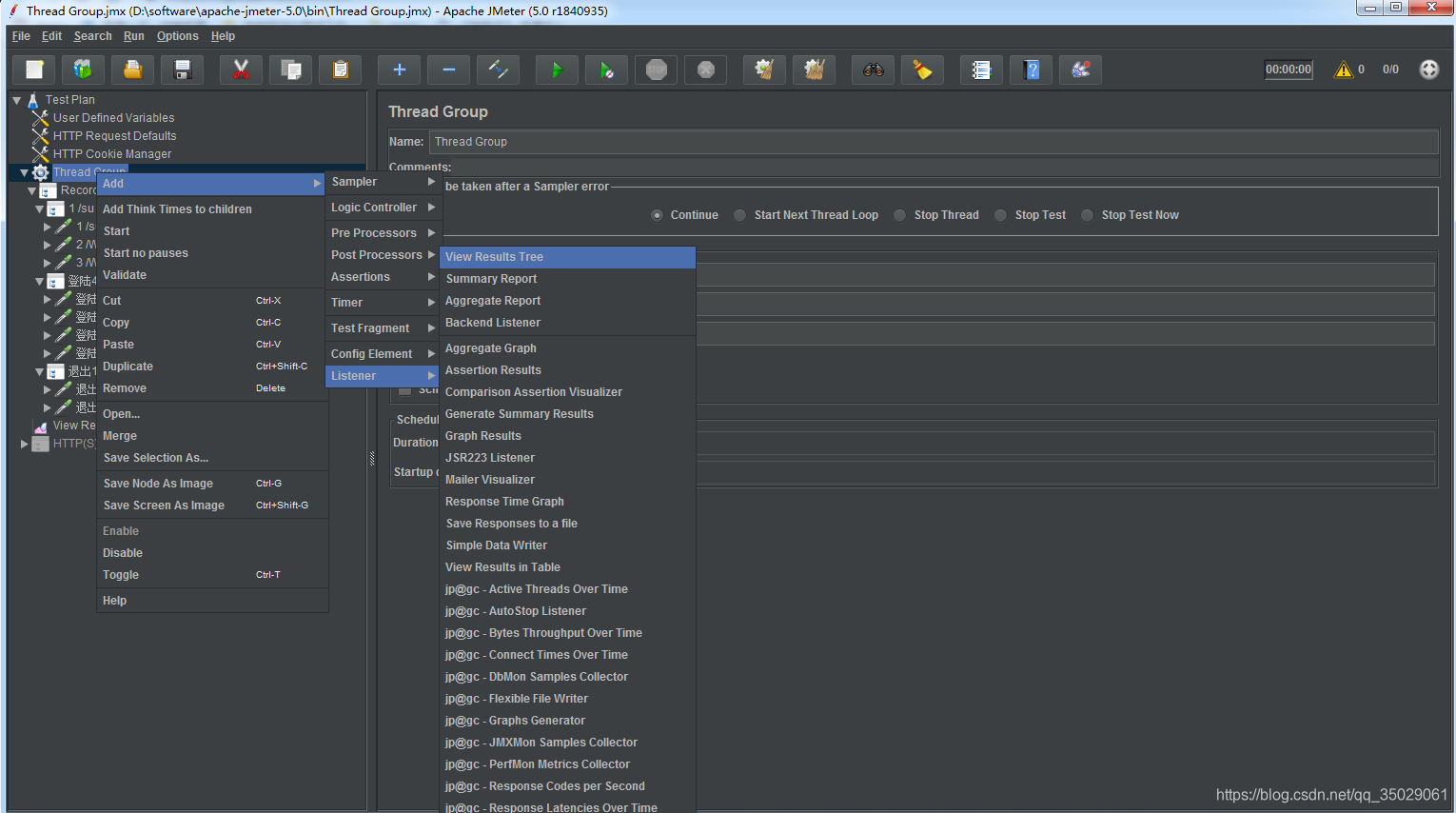Click the Shutdown toolbar icon

coord(705,69)
